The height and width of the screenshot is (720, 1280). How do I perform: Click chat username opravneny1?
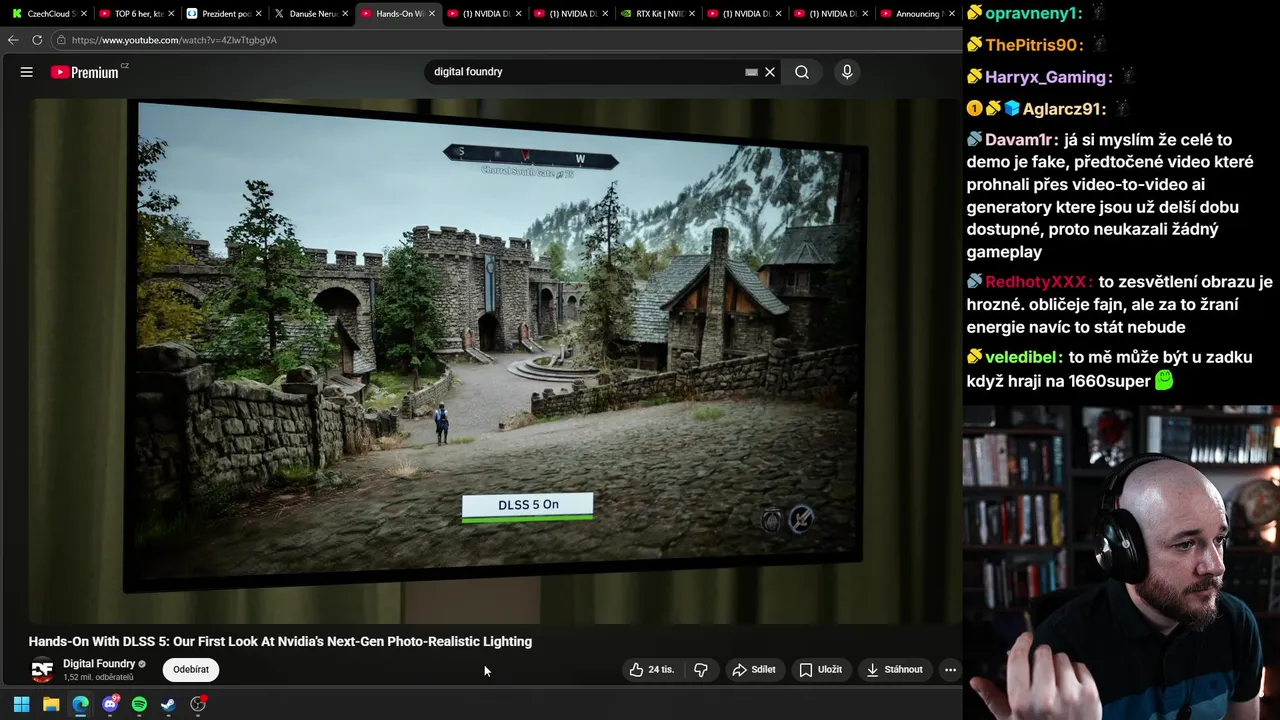click(1033, 13)
